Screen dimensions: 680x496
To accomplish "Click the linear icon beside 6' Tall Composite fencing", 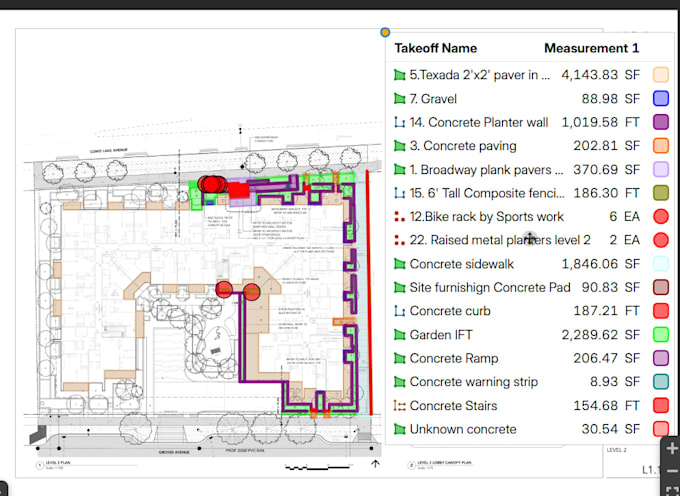I will point(399,193).
